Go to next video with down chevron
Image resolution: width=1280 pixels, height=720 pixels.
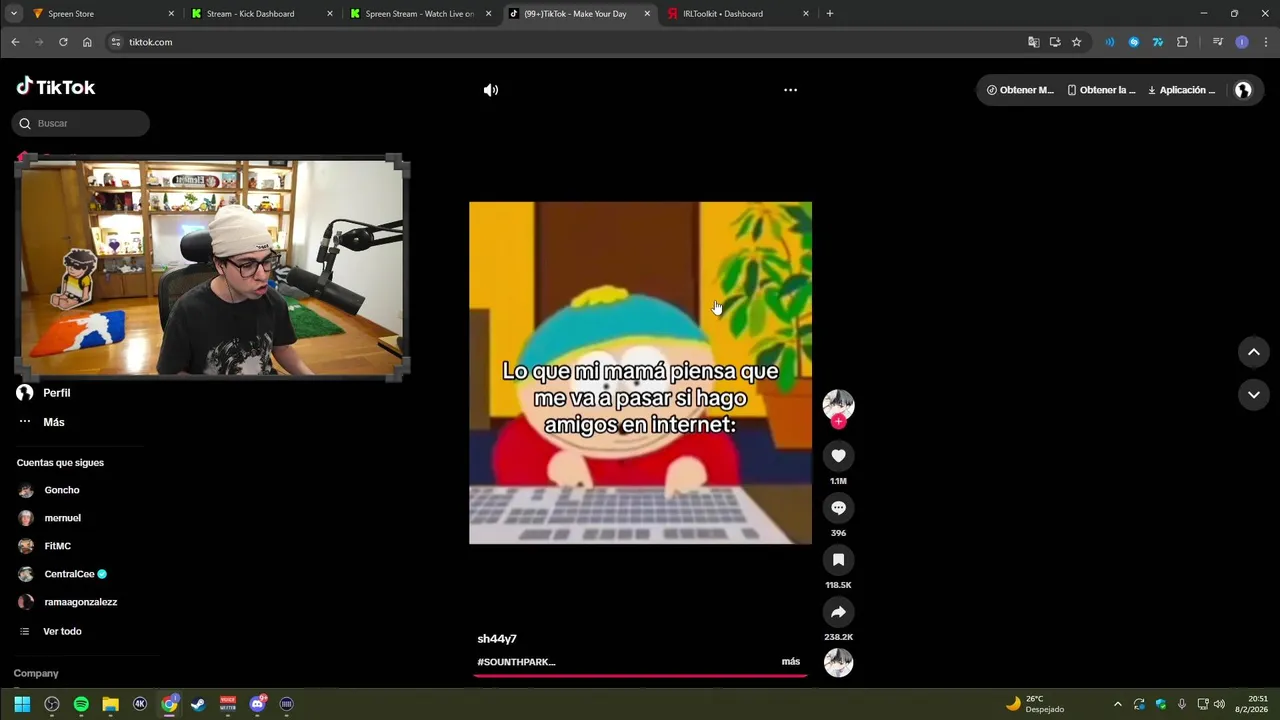tap(1253, 395)
